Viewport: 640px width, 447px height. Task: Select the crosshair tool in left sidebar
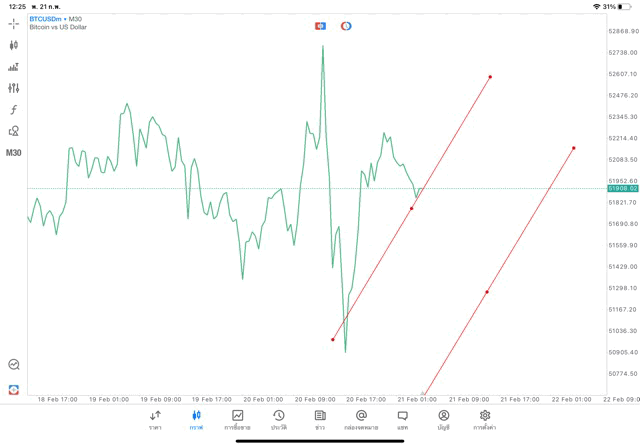[x=14, y=23]
